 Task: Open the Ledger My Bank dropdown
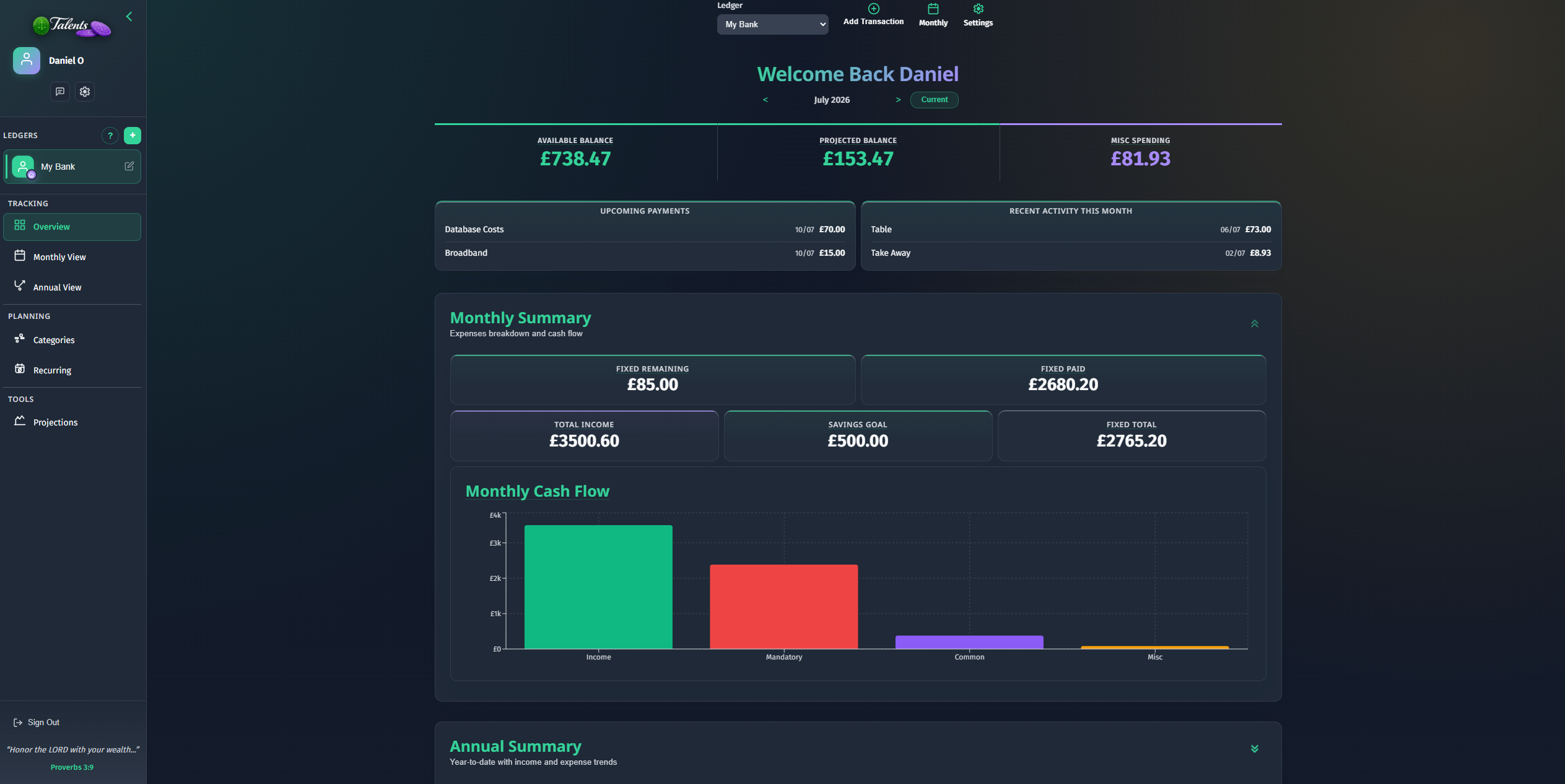772,24
